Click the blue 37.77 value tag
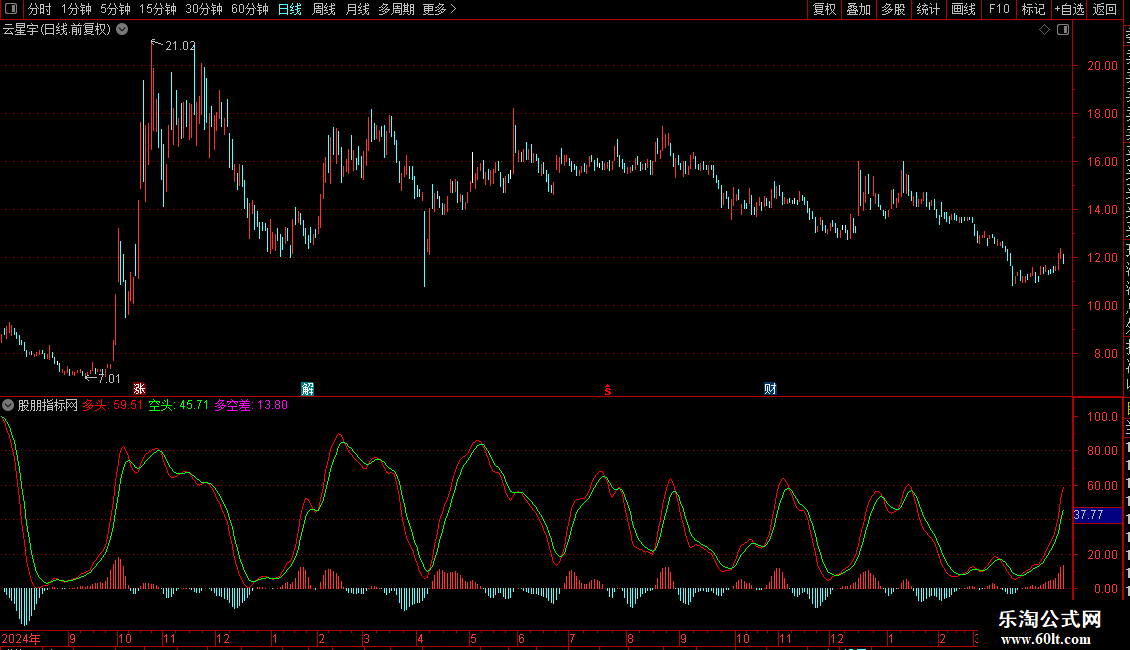The image size is (1130, 650). coord(1098,515)
